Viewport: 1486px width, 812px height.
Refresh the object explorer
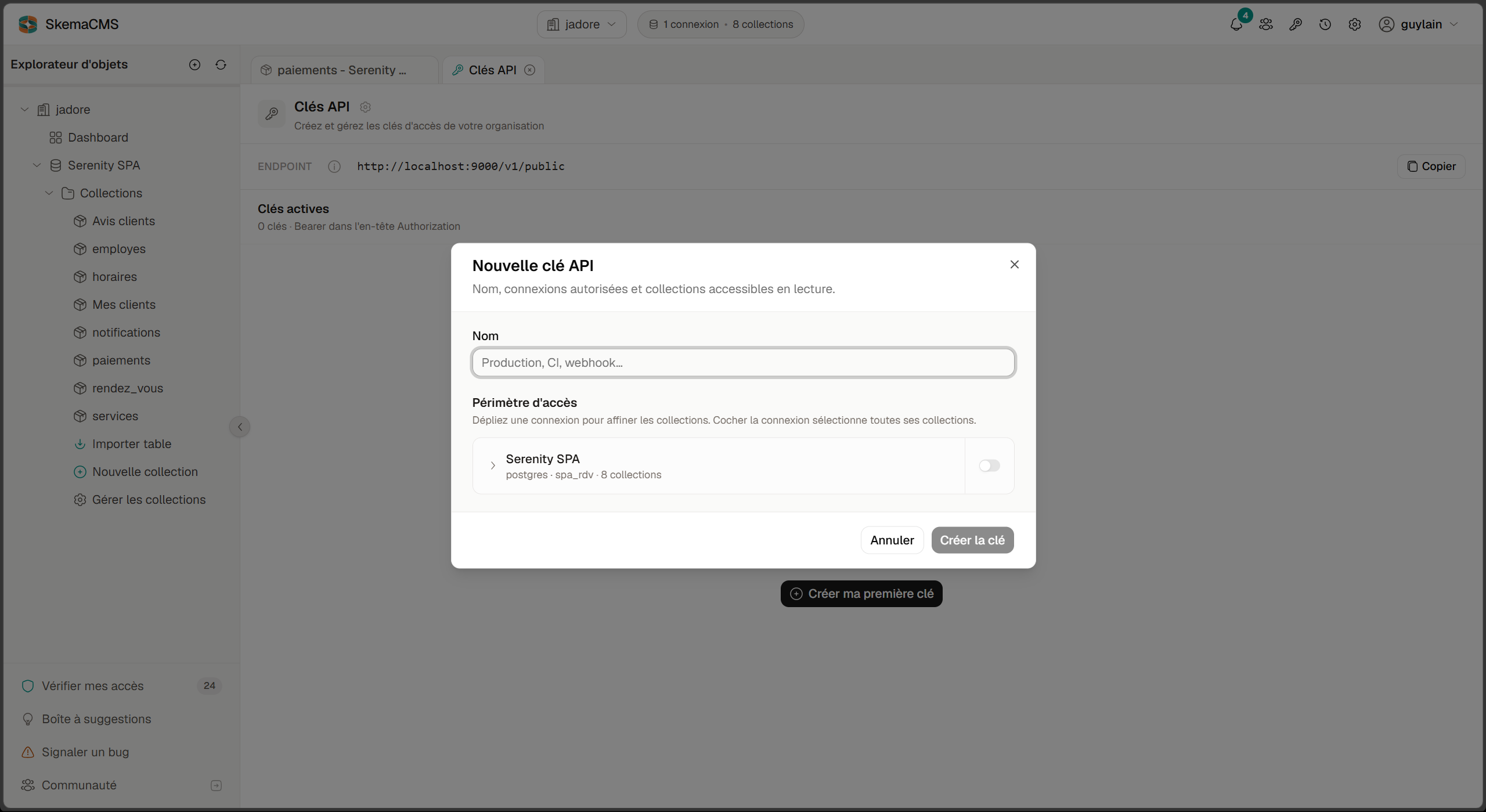tap(221, 64)
